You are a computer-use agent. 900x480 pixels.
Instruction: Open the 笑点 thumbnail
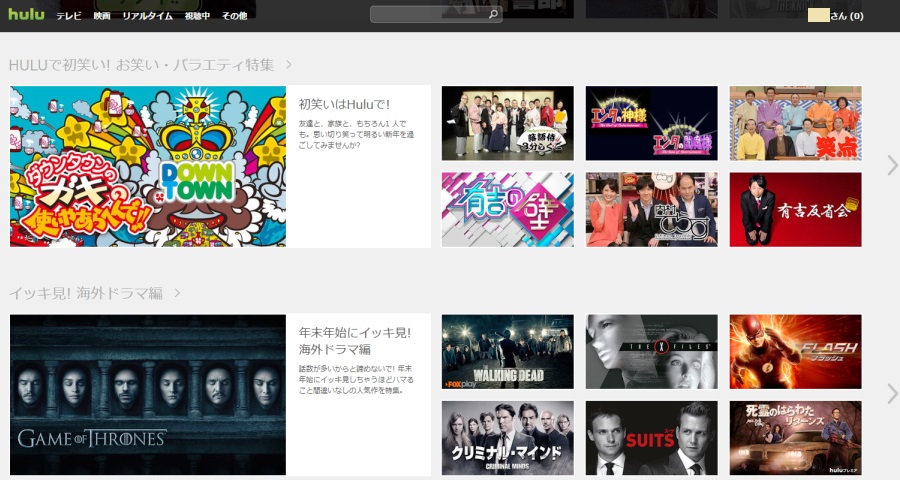coord(796,123)
